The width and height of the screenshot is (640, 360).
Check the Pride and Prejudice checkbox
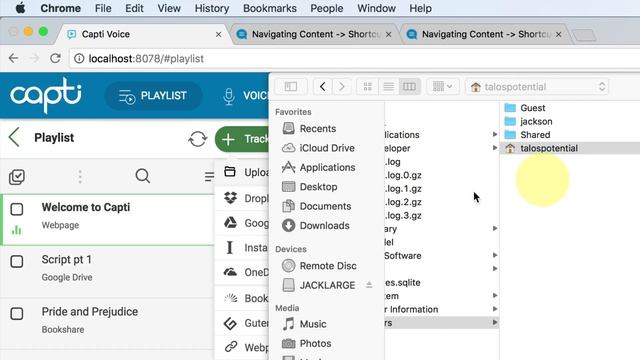17,313
